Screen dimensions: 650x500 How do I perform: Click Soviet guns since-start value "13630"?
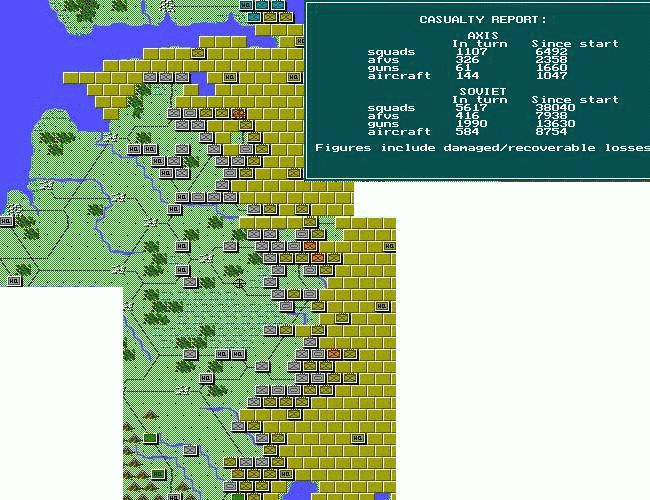point(555,124)
